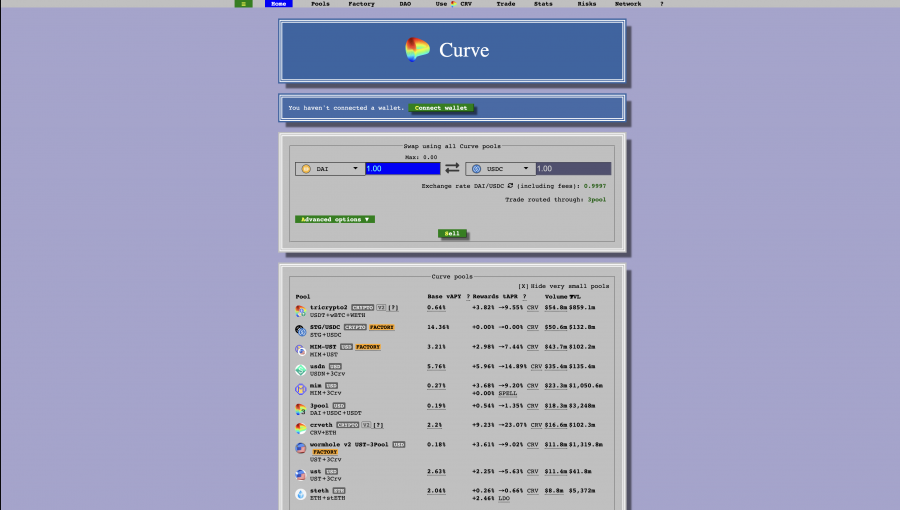Viewport: 900px width, 510px height.
Task: Click the FACTORY tag on MIM-UST row
Action: point(368,347)
